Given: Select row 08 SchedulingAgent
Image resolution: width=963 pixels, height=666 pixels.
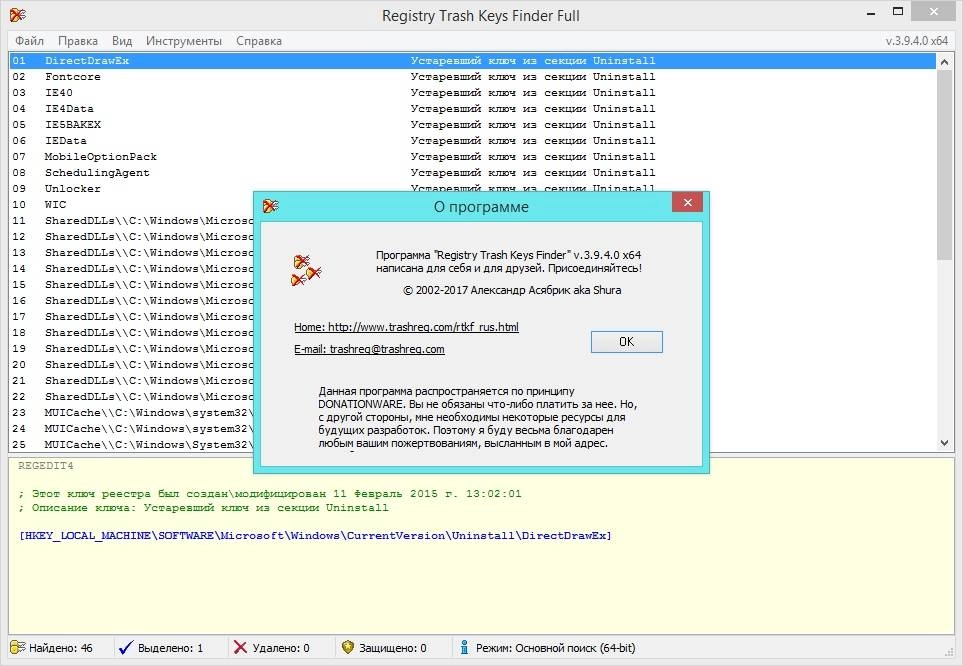Looking at the screenshot, I should point(472,173).
